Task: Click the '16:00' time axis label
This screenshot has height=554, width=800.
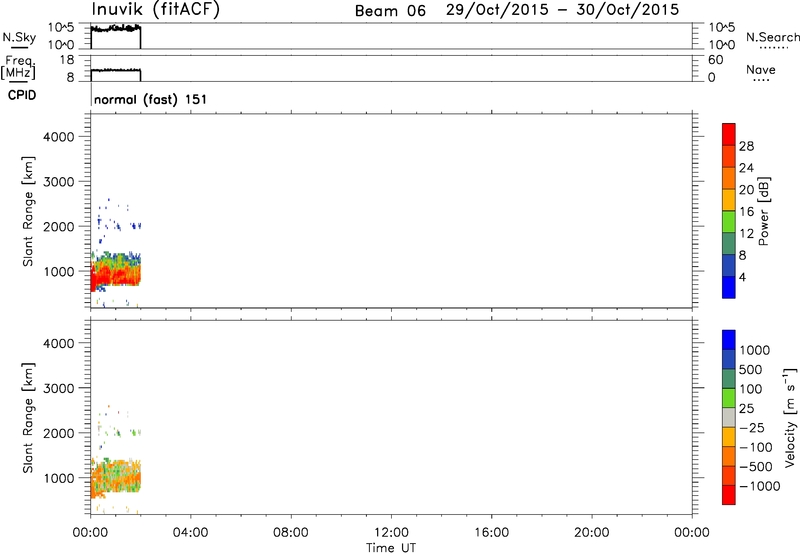Action: click(491, 533)
